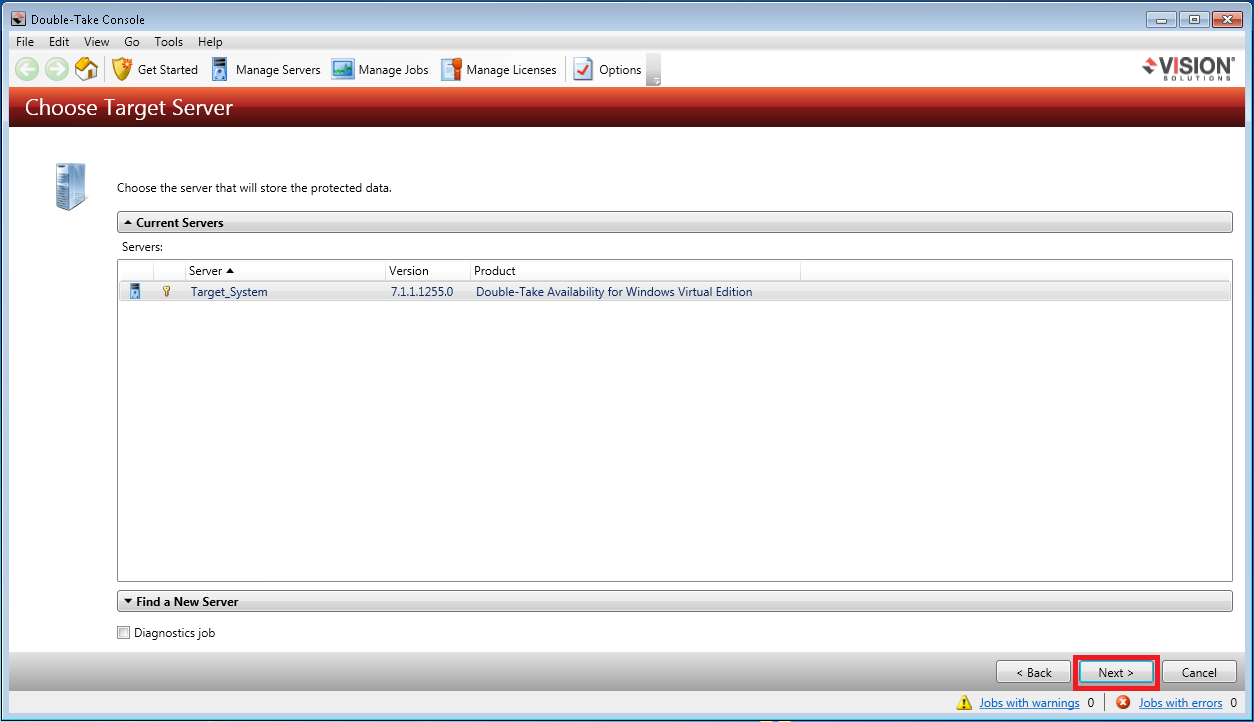Open Manage Jobs from the toolbar
Screen dimensions: 1254x722
381,69
